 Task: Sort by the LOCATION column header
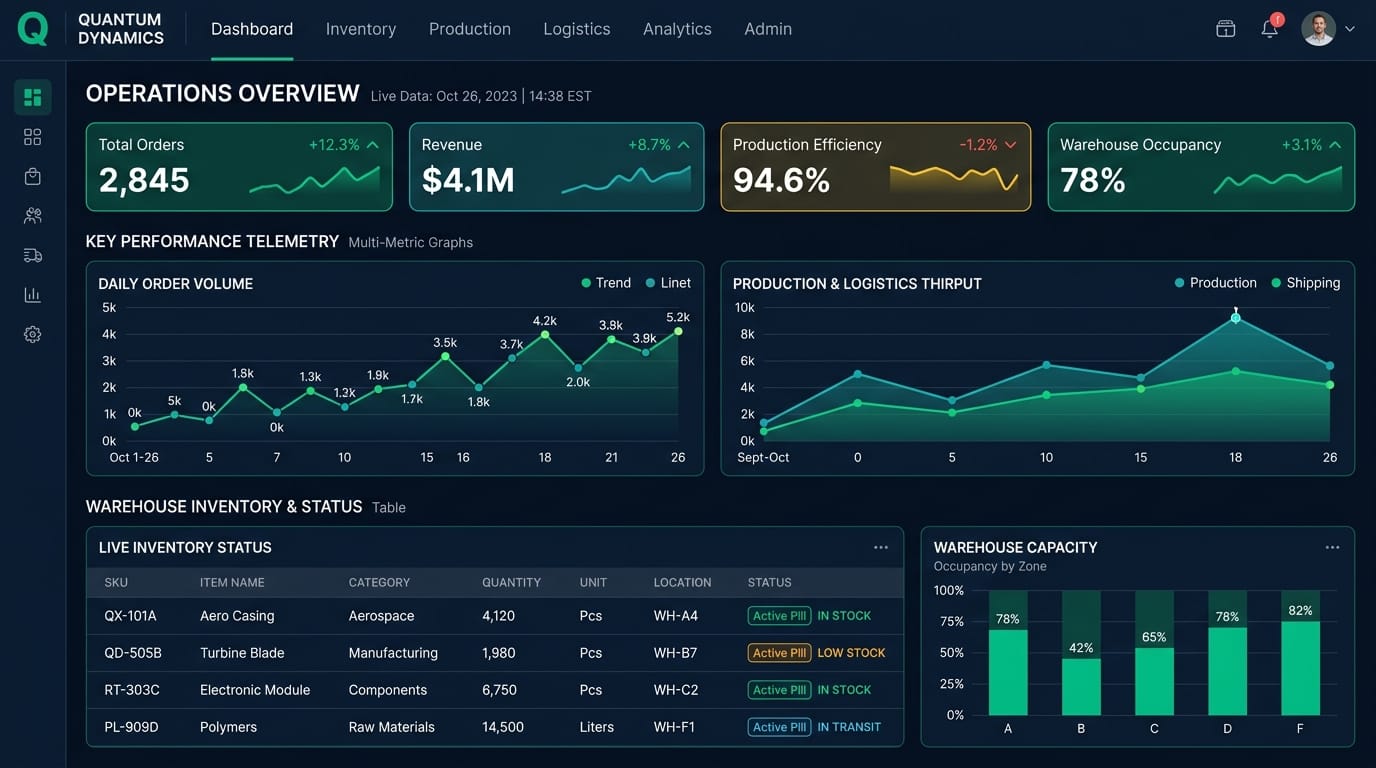click(x=682, y=582)
